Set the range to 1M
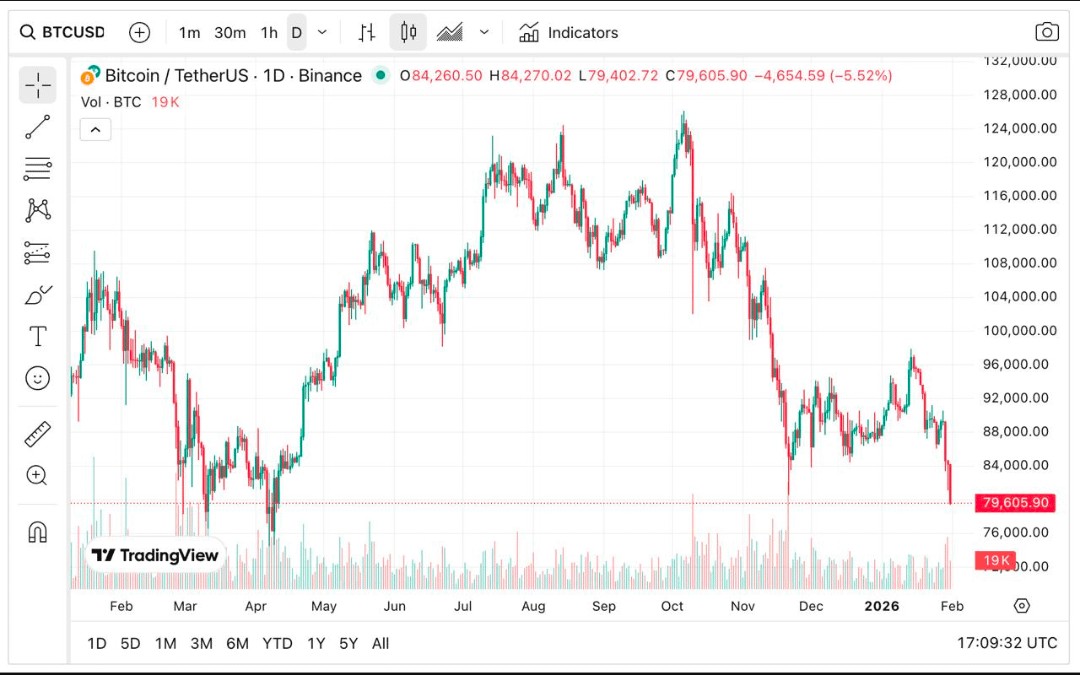 click(165, 643)
